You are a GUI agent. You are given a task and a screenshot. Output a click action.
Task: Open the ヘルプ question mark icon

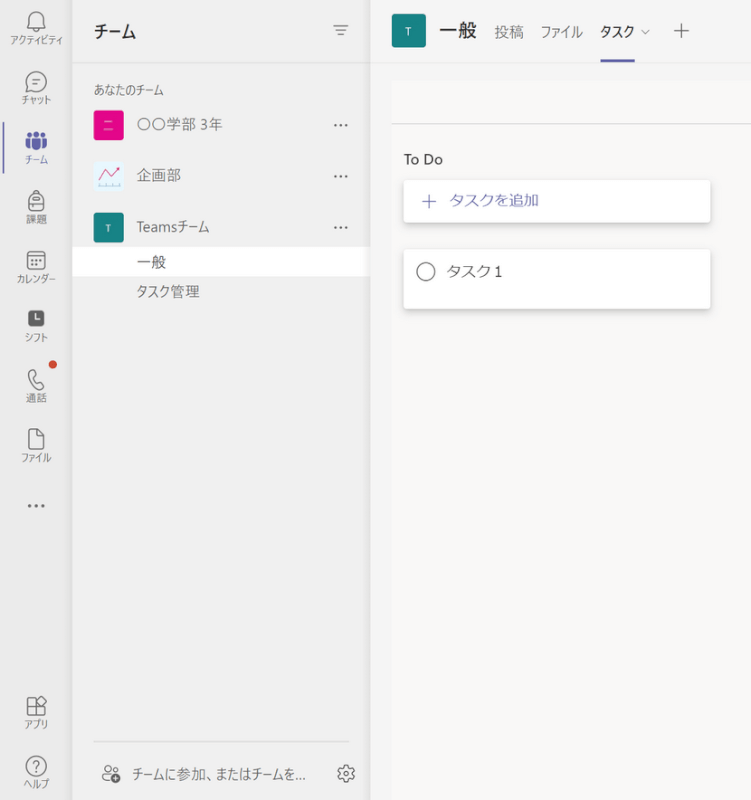[36, 766]
